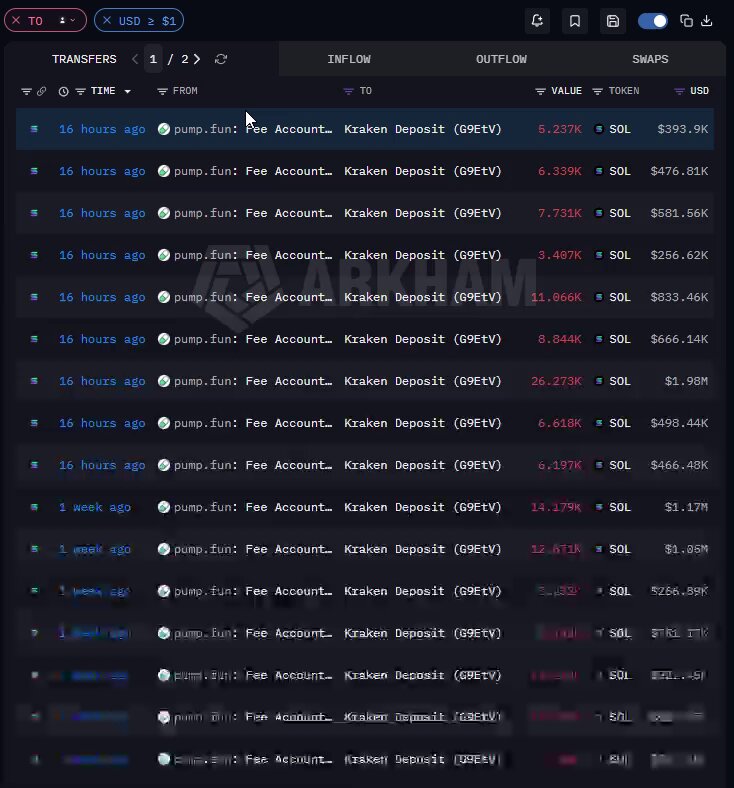Viewport: 734px width, 788px height.
Task: Toggle the blue switch in toolbar
Action: coord(653,21)
